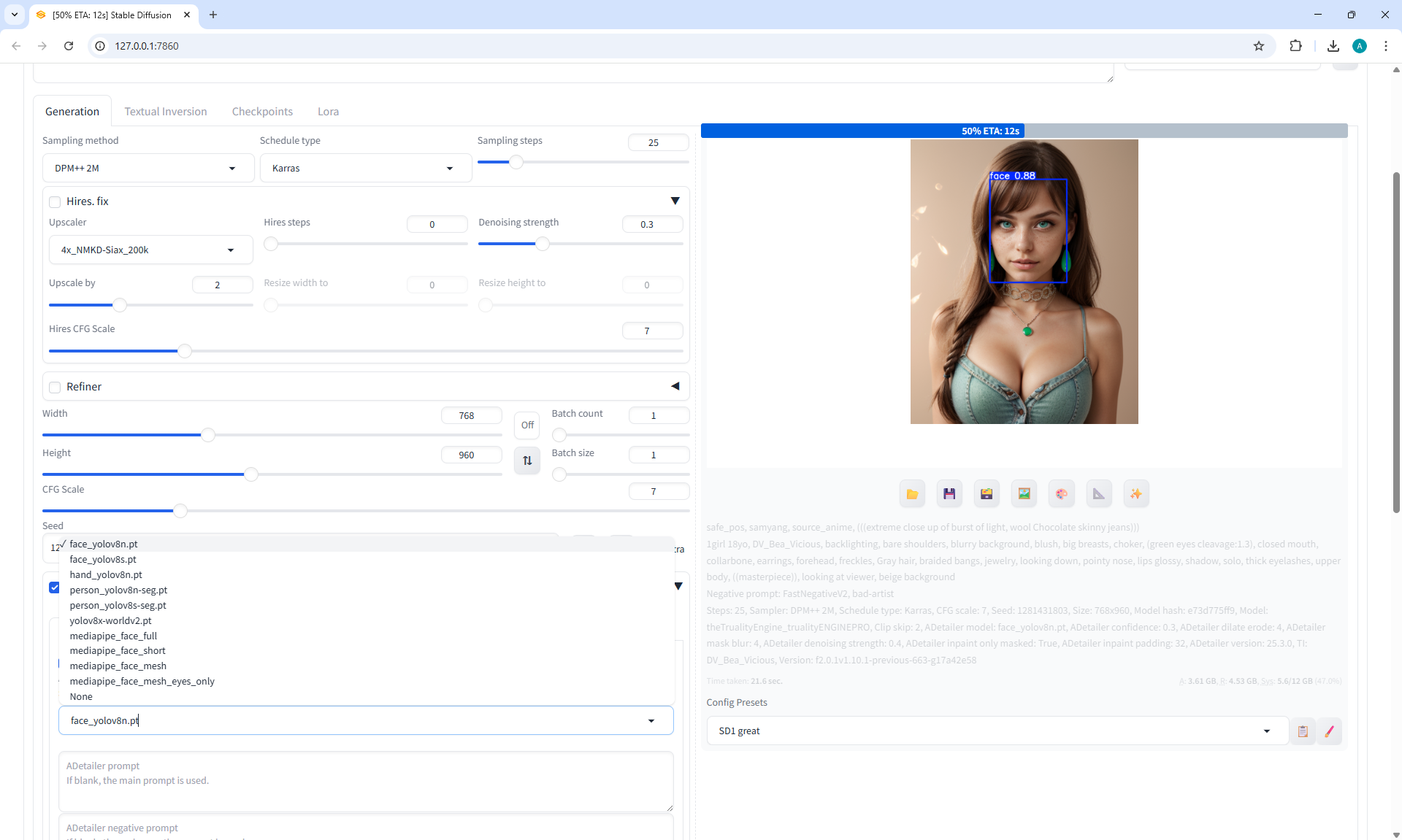Click the floppy disk save image icon
This screenshot has width=1402, height=840.
[949, 494]
